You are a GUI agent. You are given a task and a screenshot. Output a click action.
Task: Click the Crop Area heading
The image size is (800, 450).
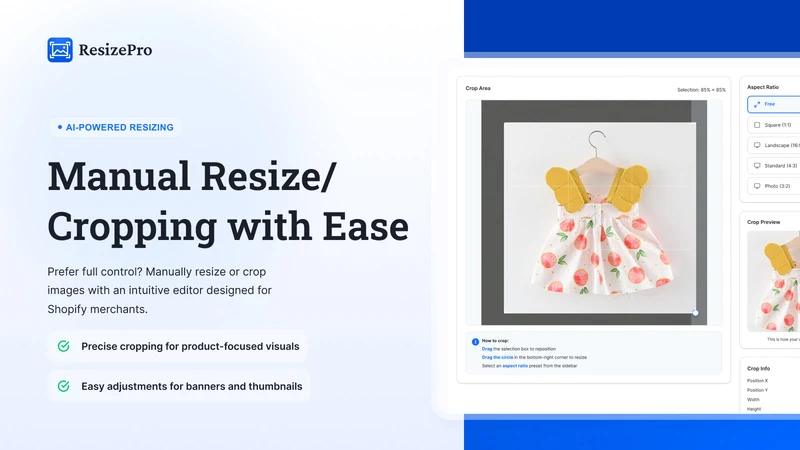(x=478, y=88)
